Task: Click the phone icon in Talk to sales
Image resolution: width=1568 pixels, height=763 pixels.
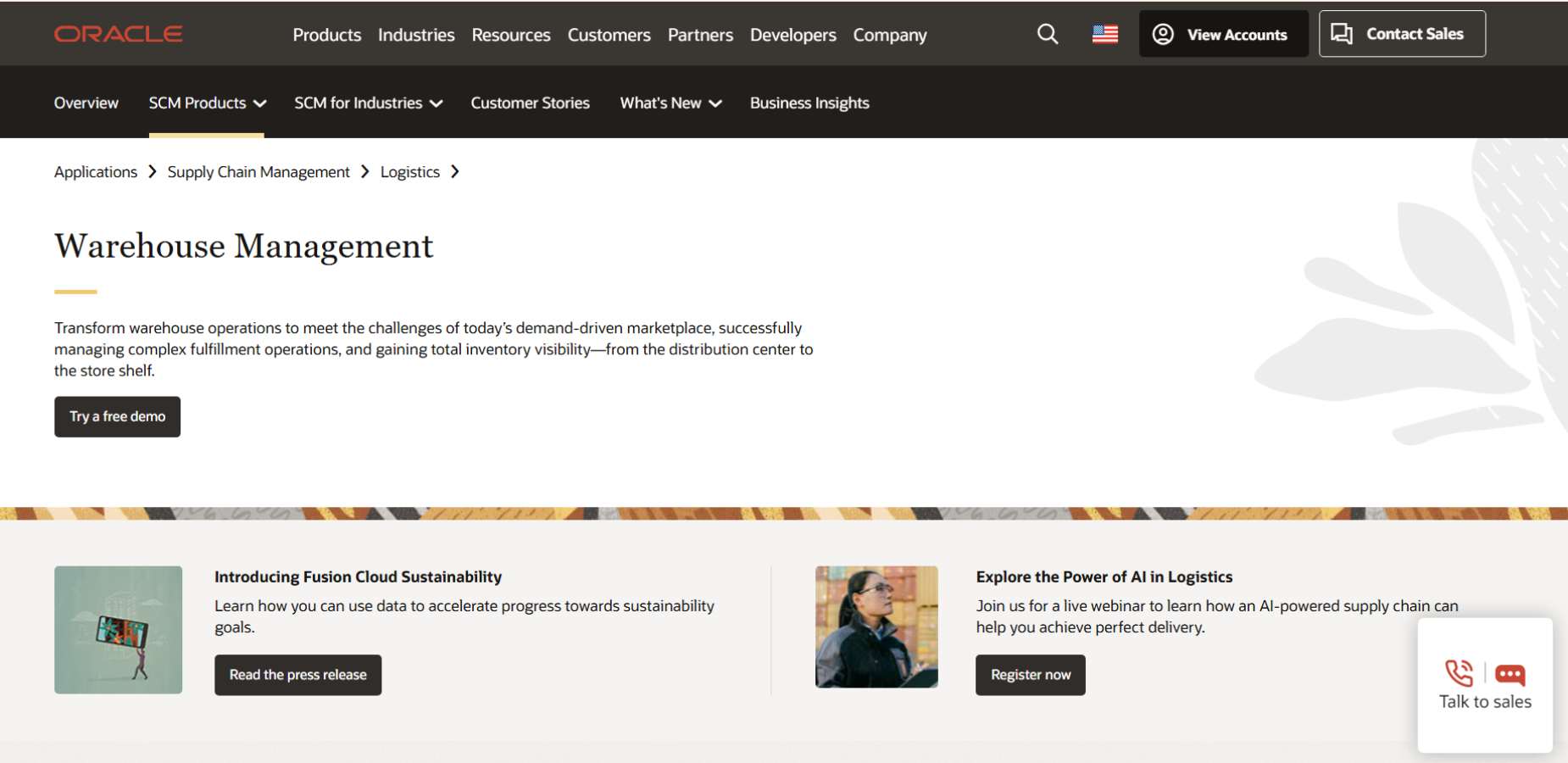Action: (1460, 673)
